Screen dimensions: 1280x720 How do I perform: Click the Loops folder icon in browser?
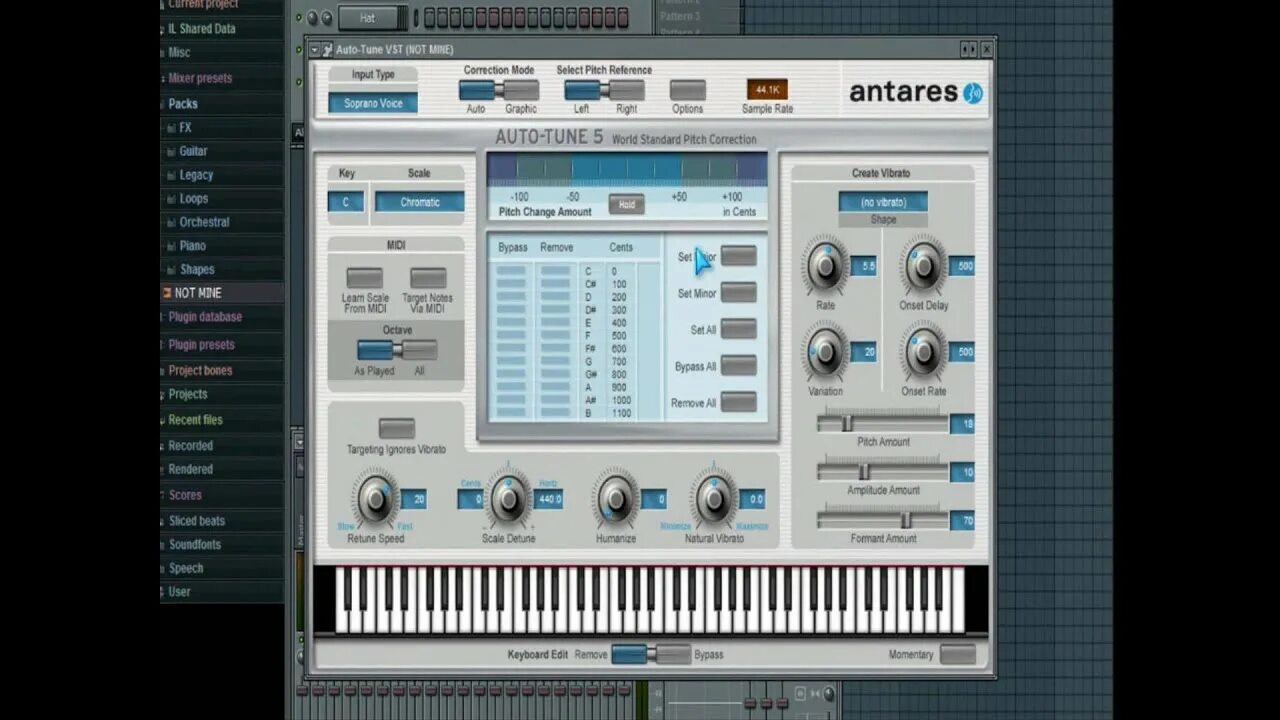[x=171, y=199]
